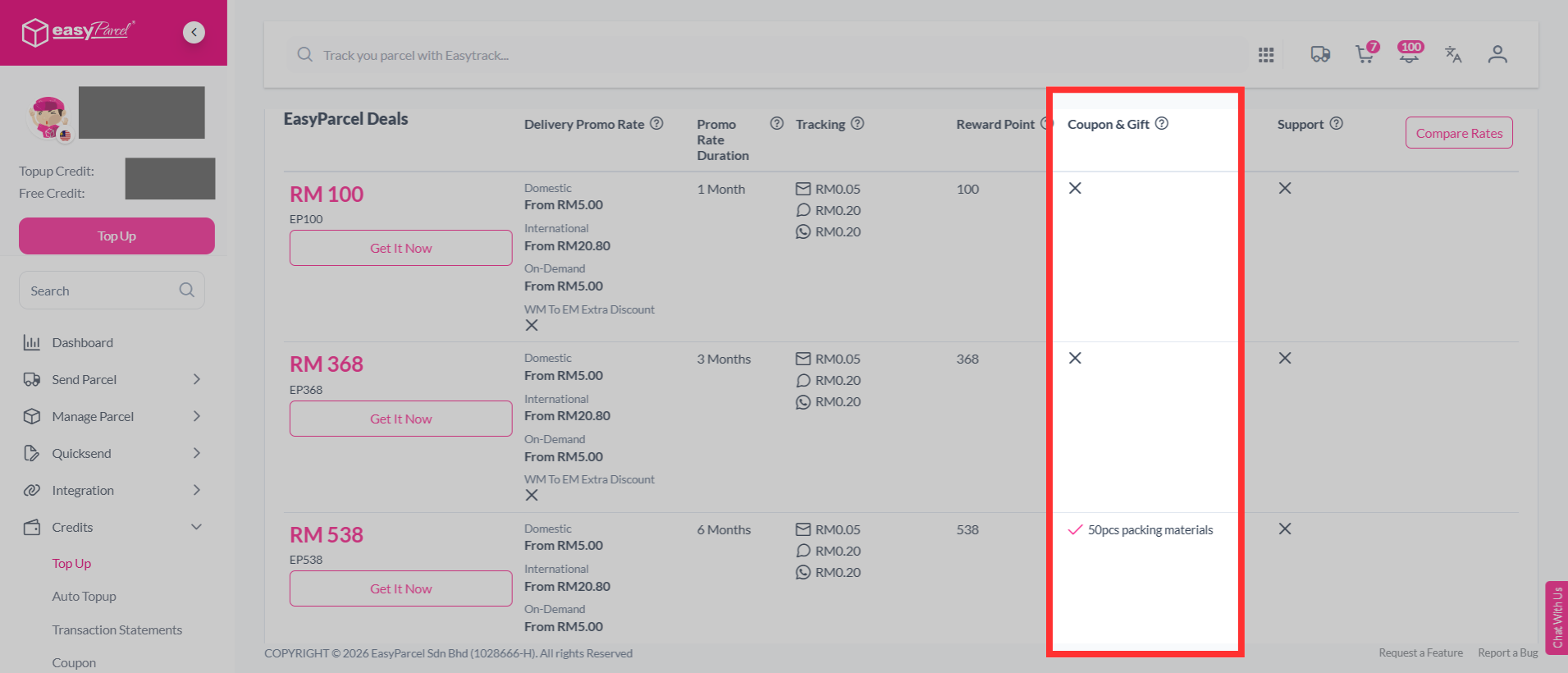The width and height of the screenshot is (1568, 673).
Task: Click the Quicksend icon
Action: [x=32, y=453]
